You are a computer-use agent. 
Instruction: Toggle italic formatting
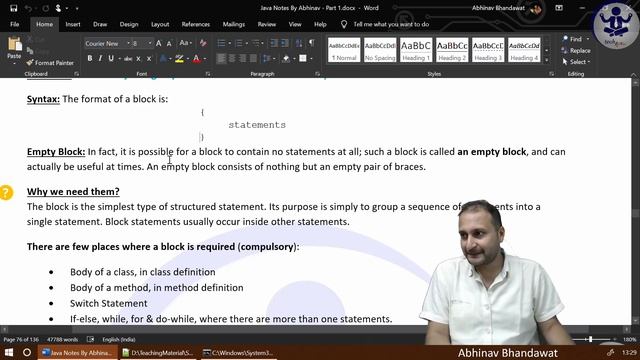point(100,59)
